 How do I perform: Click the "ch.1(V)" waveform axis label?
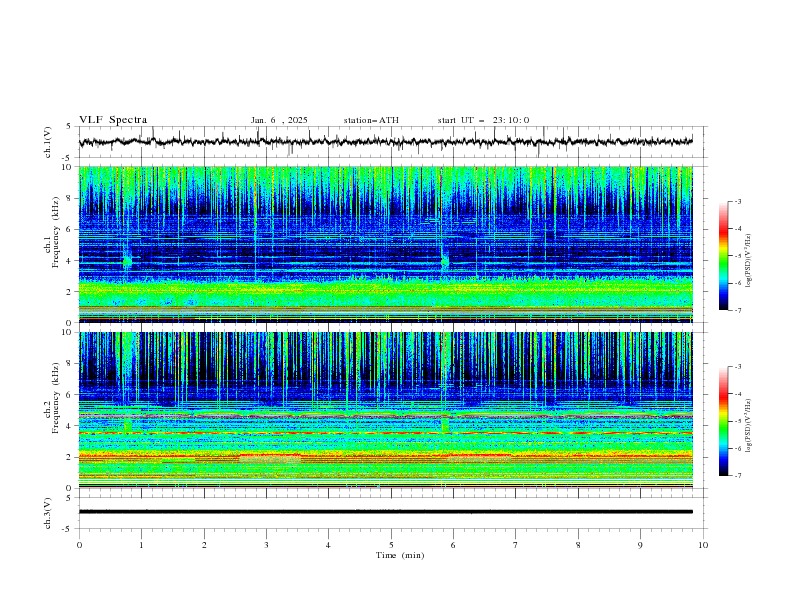click(x=48, y=142)
